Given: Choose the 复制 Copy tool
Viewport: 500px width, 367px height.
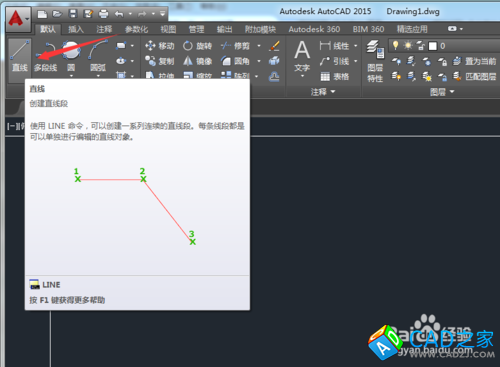Looking at the screenshot, I should 160,61.
